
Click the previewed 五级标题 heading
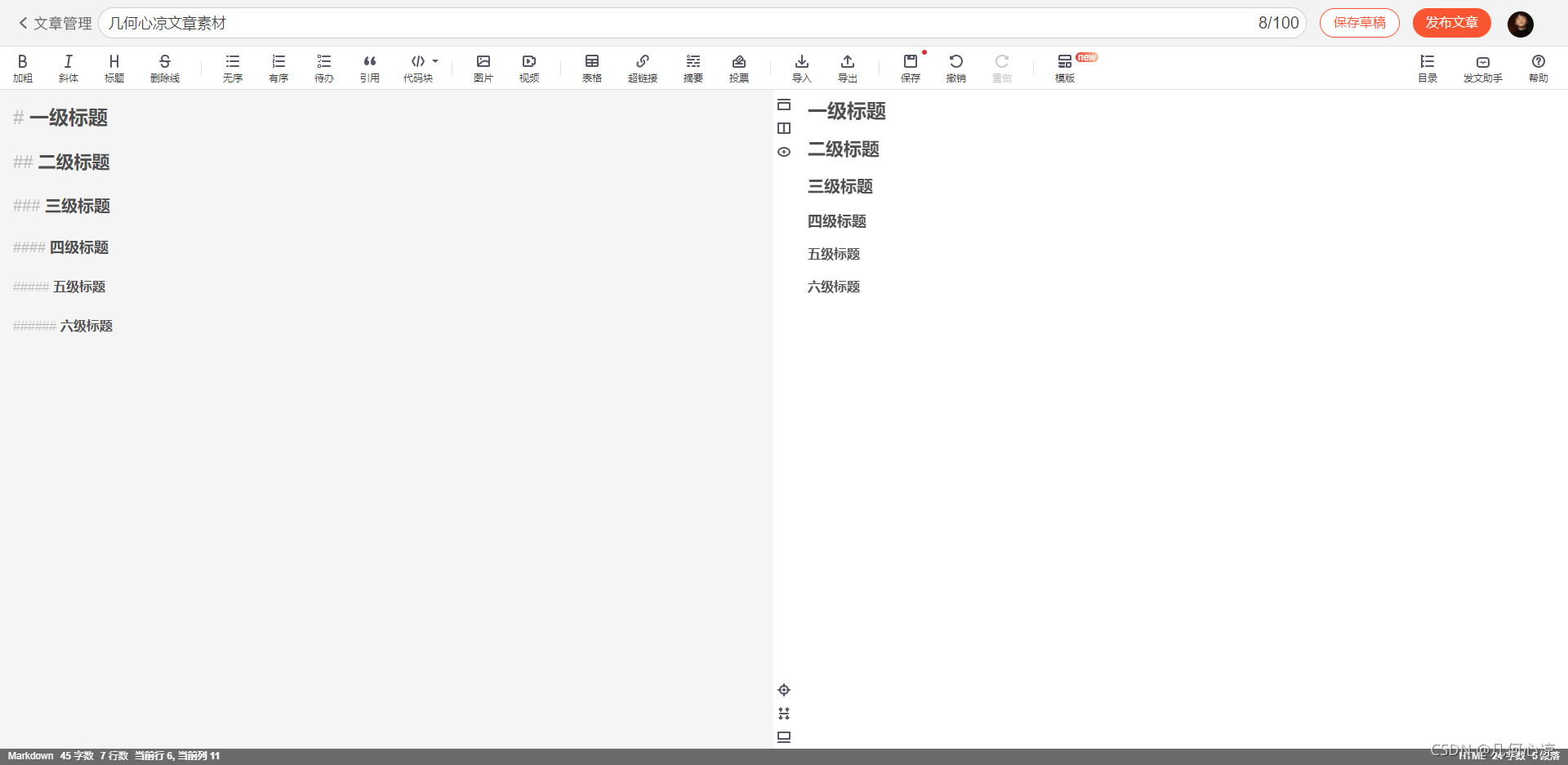834,254
